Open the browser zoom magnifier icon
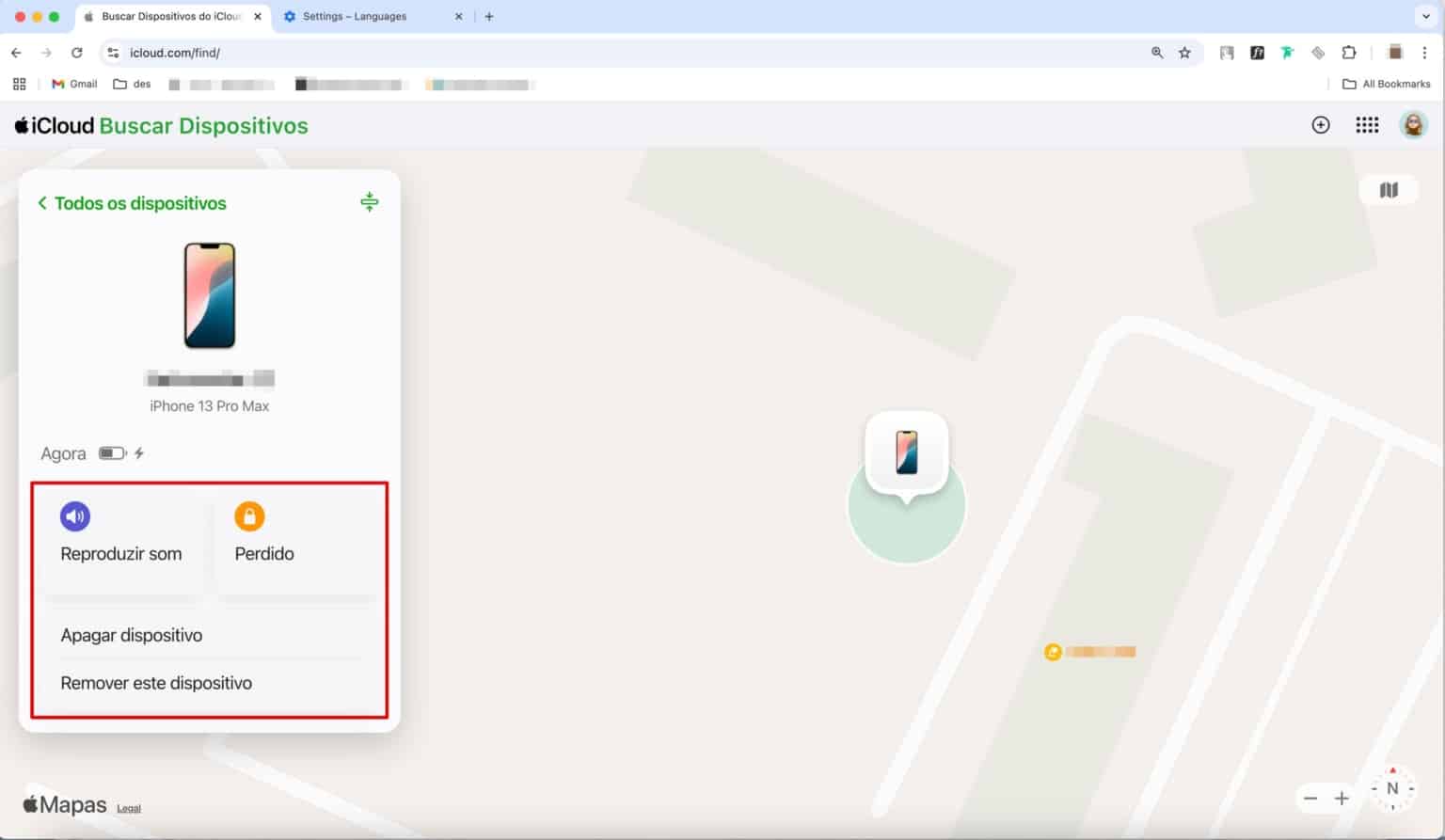The height and width of the screenshot is (840, 1445). tap(1157, 53)
